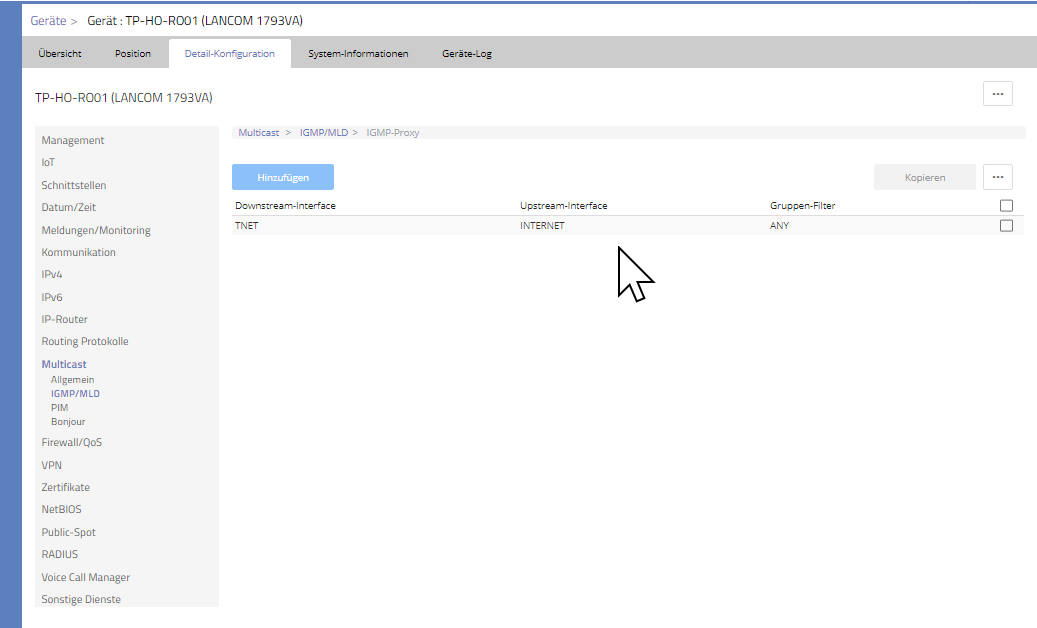Image resolution: width=1037 pixels, height=628 pixels.
Task: Open Voice Call Manager in the sidebar
Action: click(x=85, y=577)
